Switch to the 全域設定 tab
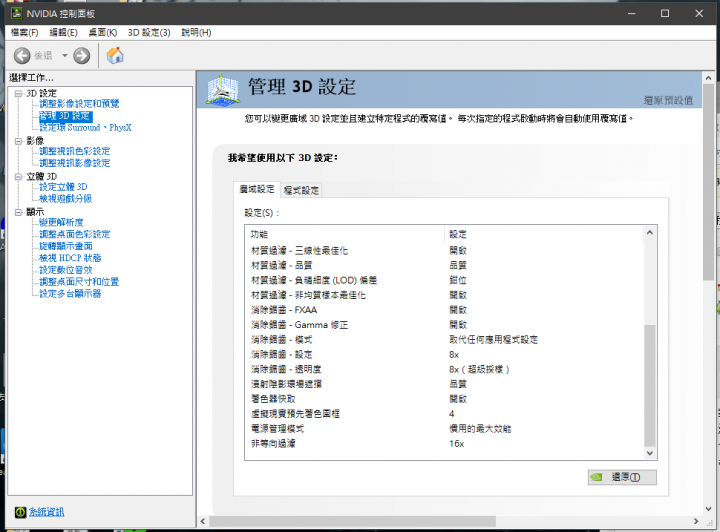The height and width of the screenshot is (532, 720). click(257, 189)
